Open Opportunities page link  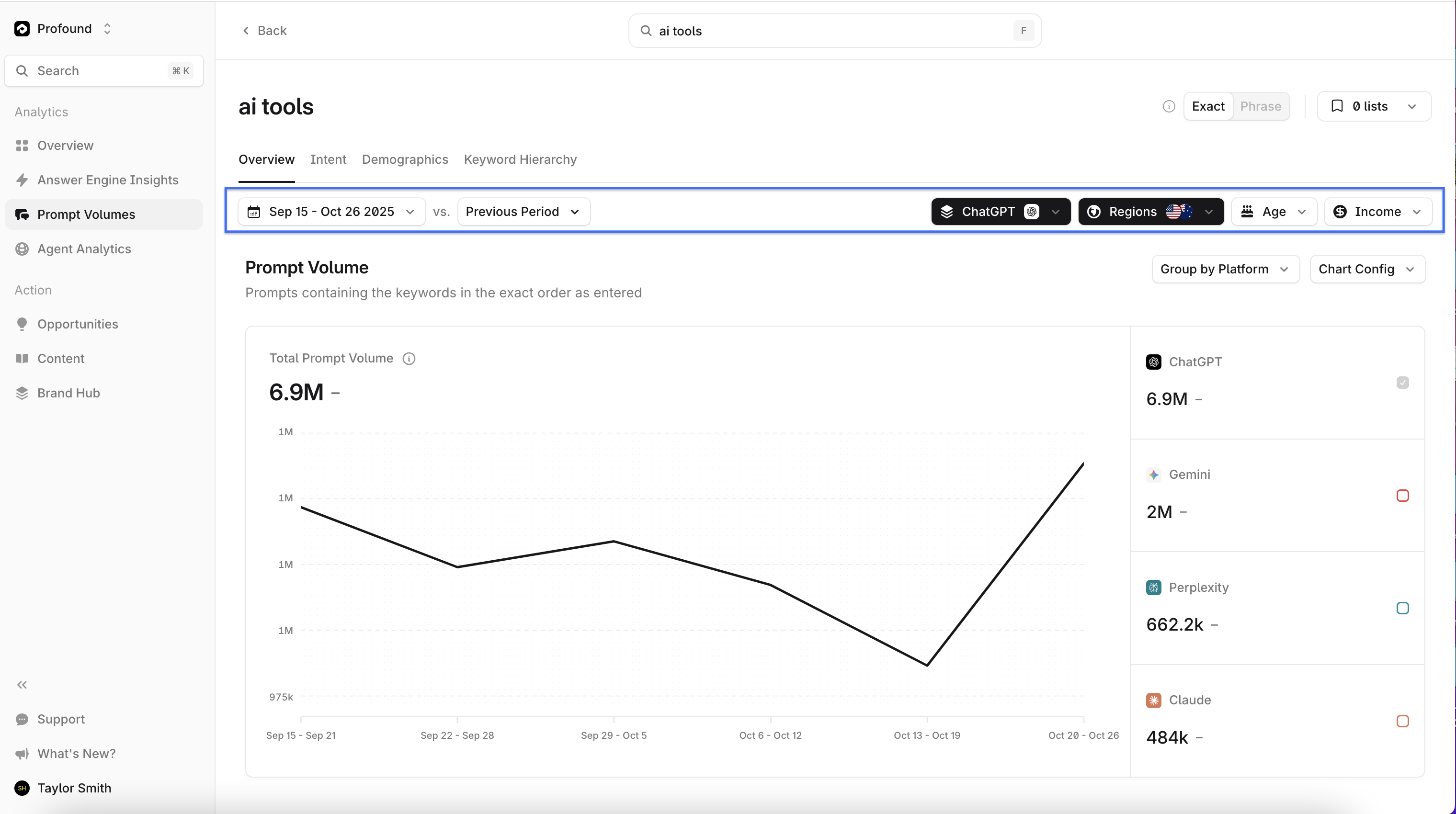coord(104,324)
